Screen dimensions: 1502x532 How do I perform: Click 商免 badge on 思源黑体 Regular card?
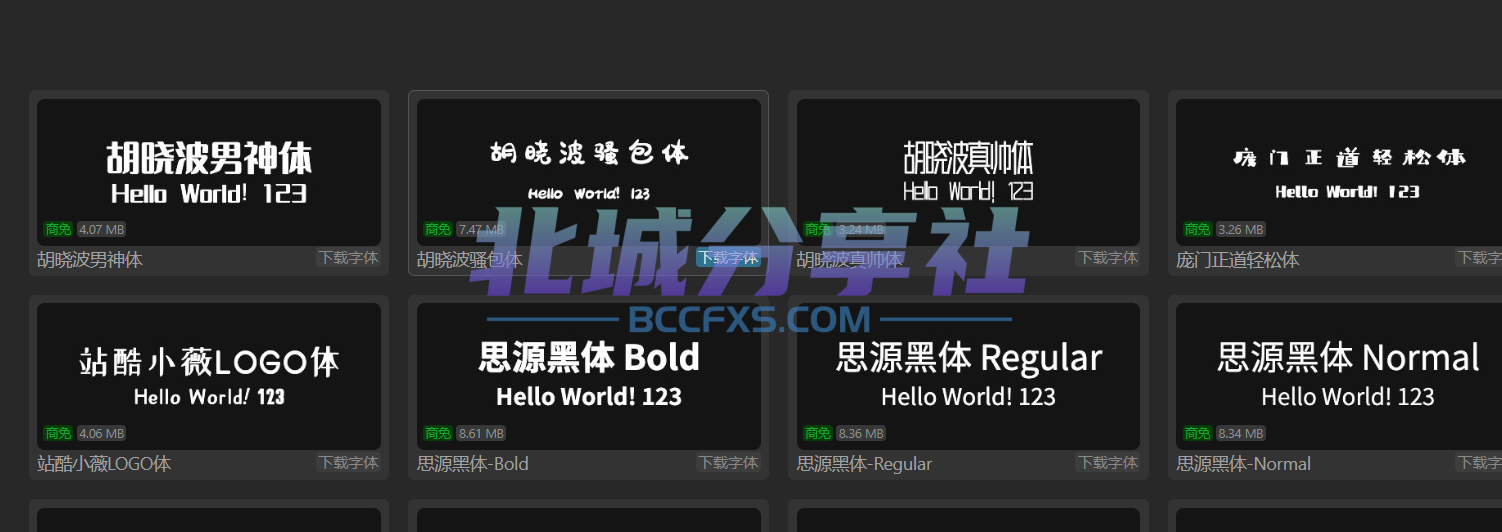818,434
